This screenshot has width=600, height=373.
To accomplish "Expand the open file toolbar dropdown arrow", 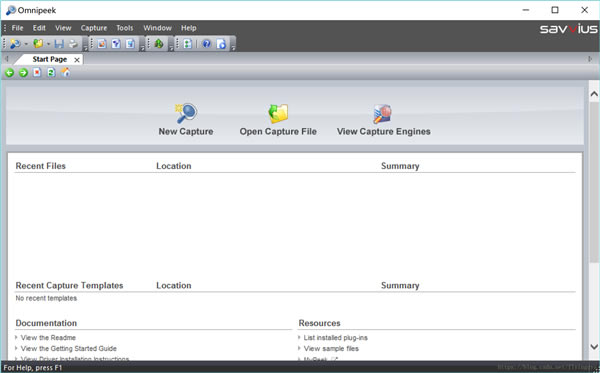I will click(x=49, y=44).
